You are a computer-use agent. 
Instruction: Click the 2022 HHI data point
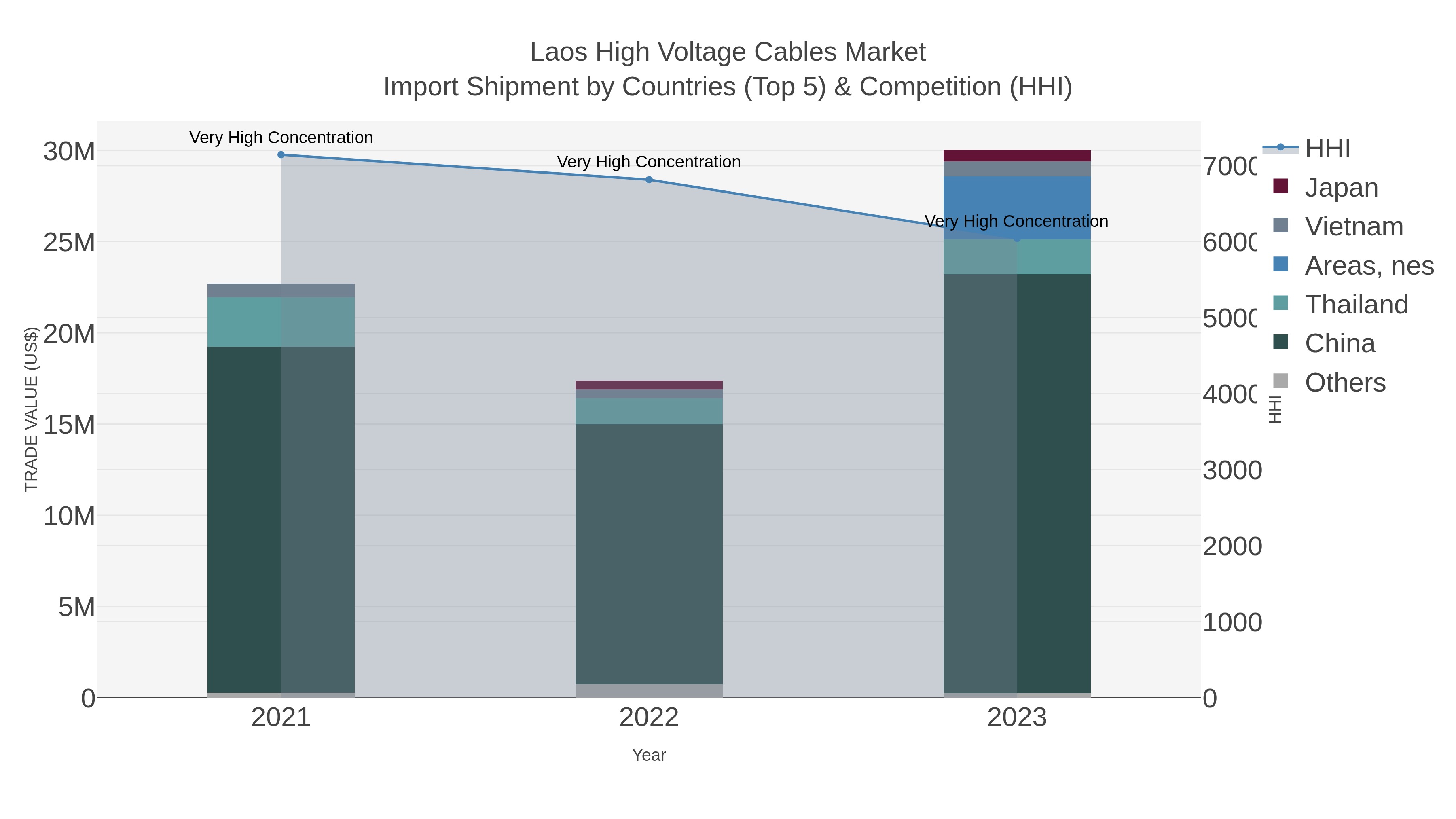pos(649,180)
